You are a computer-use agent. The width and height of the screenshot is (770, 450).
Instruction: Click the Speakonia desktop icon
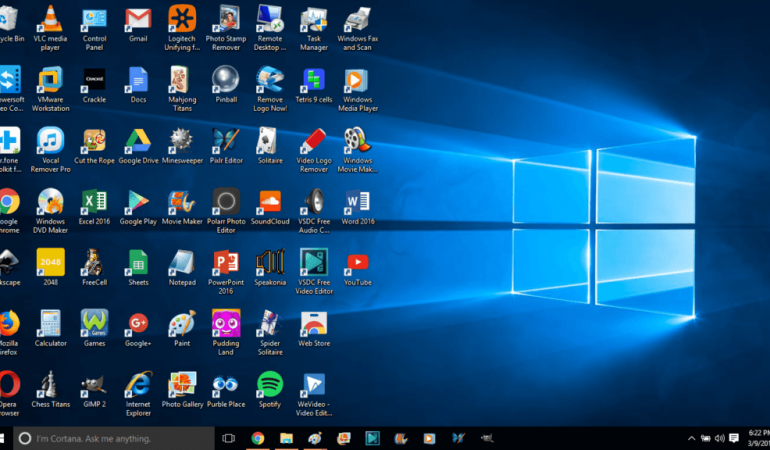click(270, 262)
